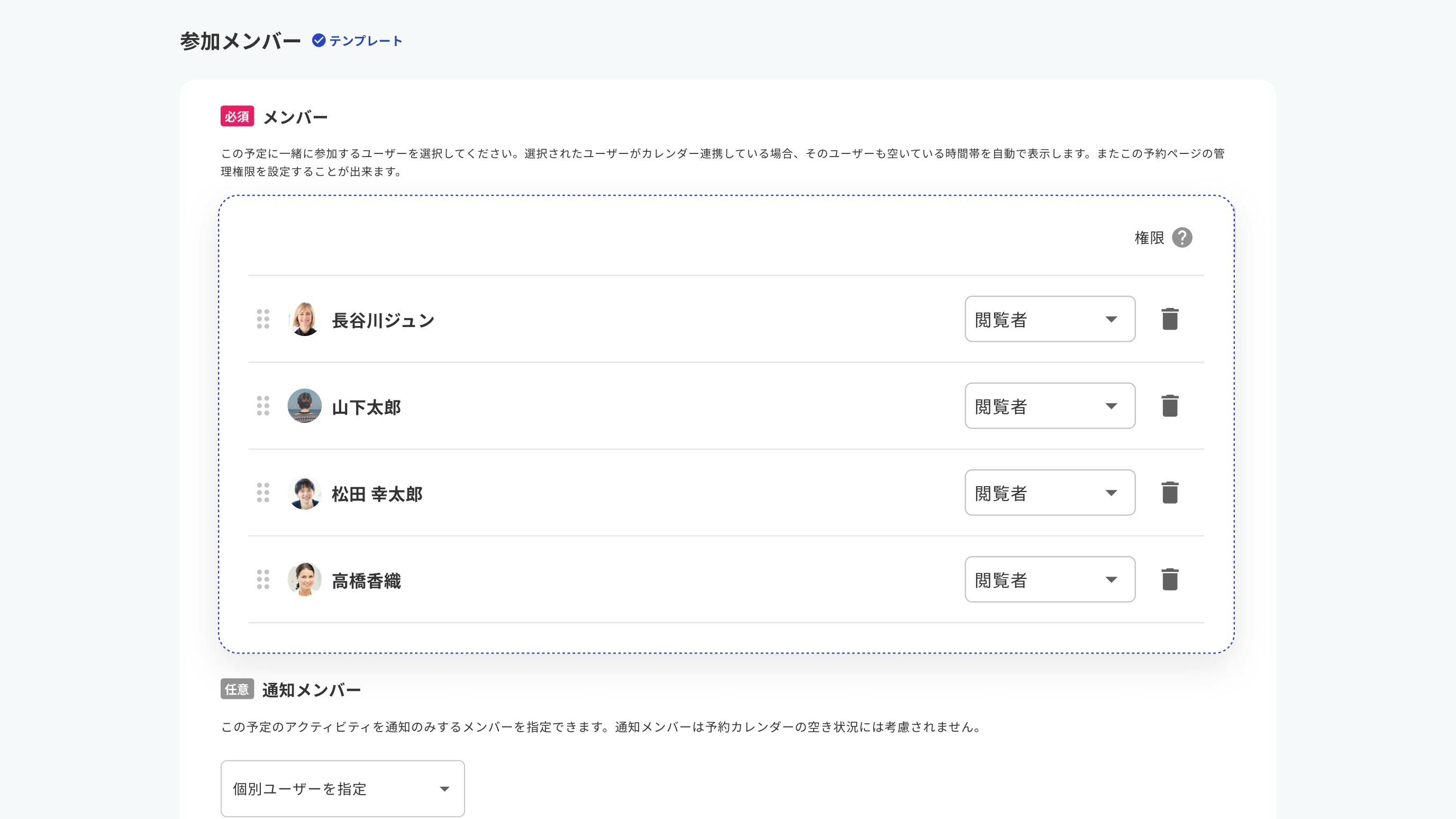Click drag handle on 高橋香織 row
1456x819 pixels.
click(x=263, y=579)
